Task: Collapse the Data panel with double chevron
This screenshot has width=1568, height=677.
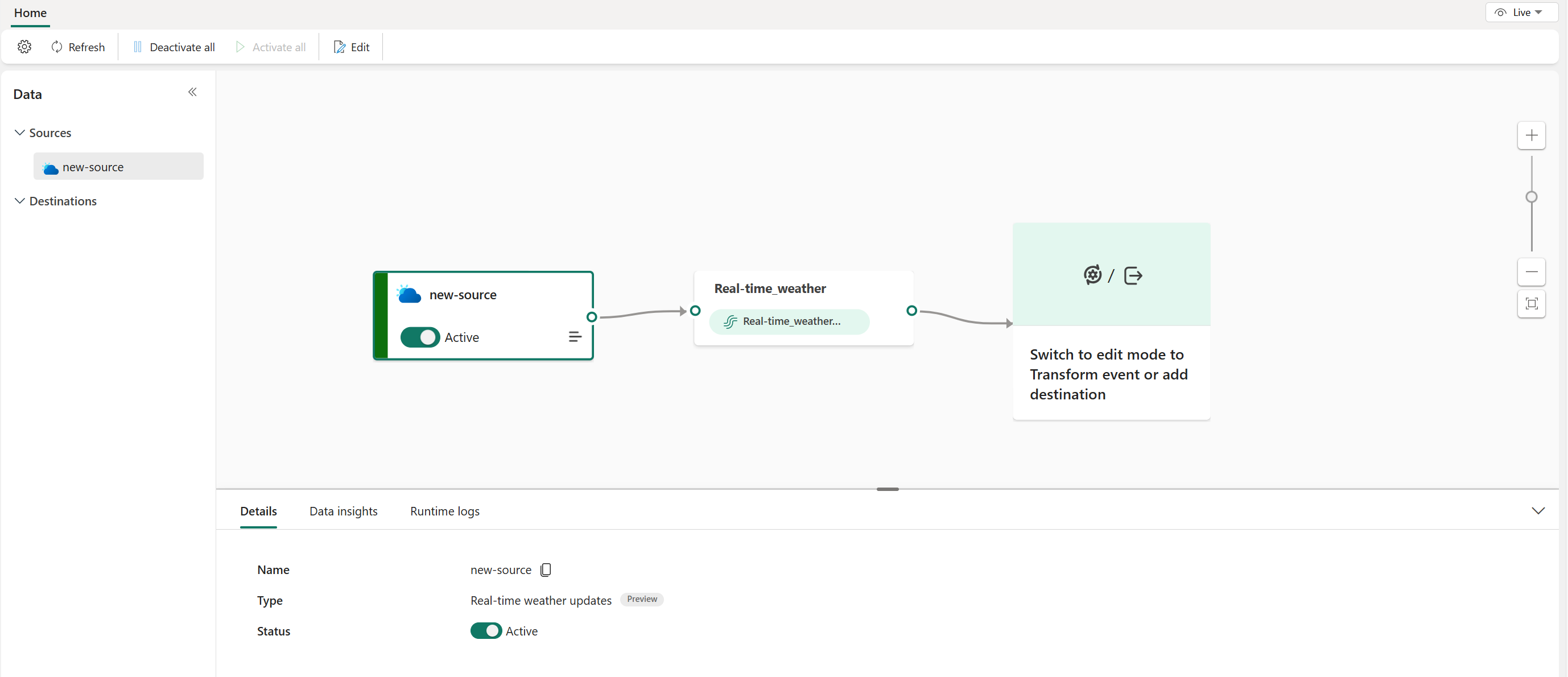Action: coord(192,92)
